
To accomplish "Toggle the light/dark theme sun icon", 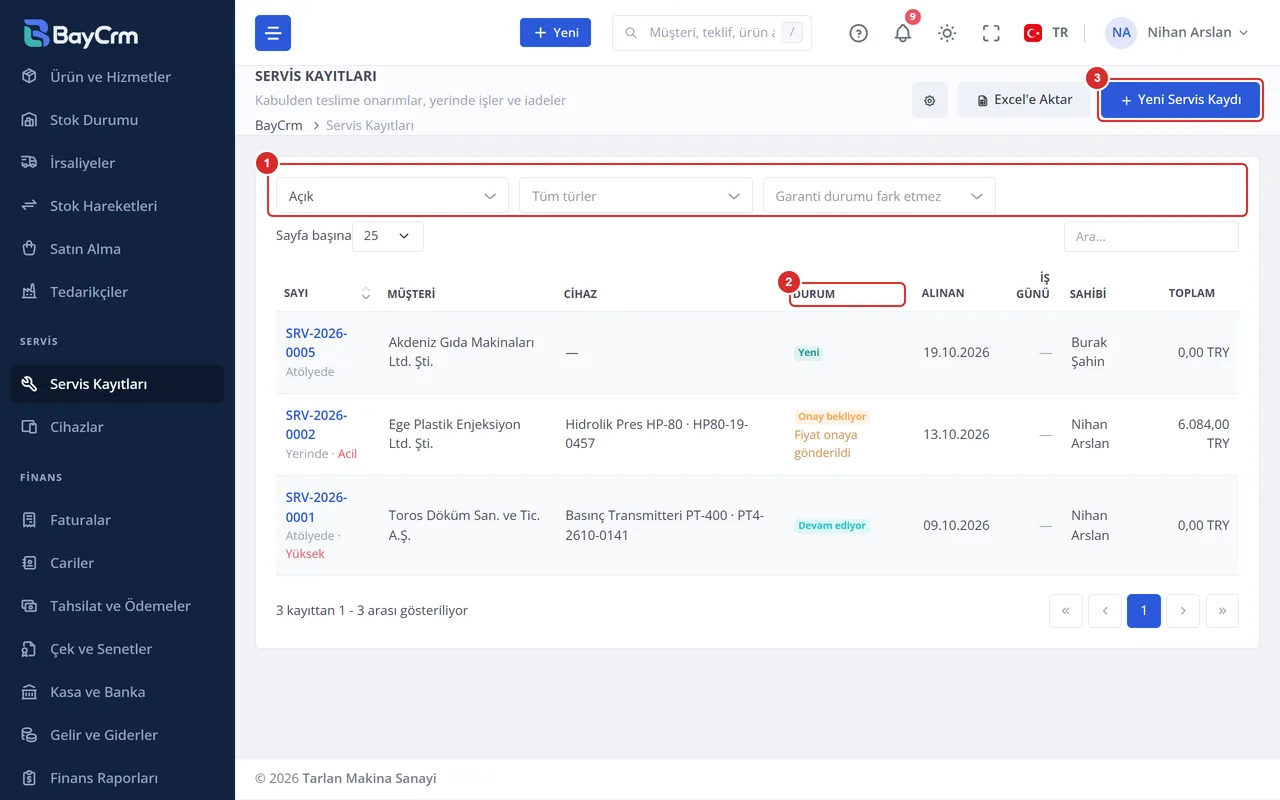I will coord(947,33).
